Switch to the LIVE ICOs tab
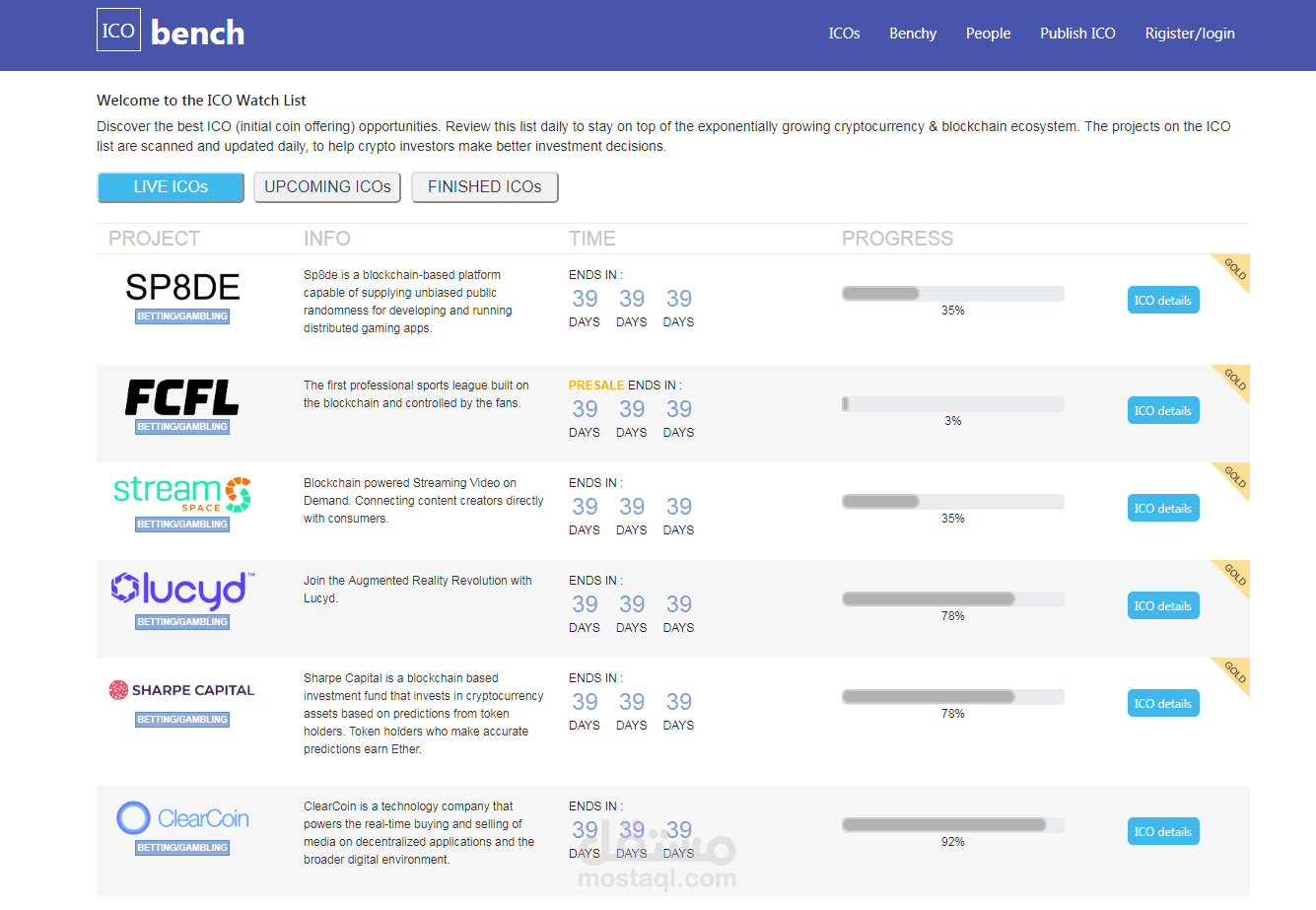Screen dimensions: 1316x910 pos(170,186)
